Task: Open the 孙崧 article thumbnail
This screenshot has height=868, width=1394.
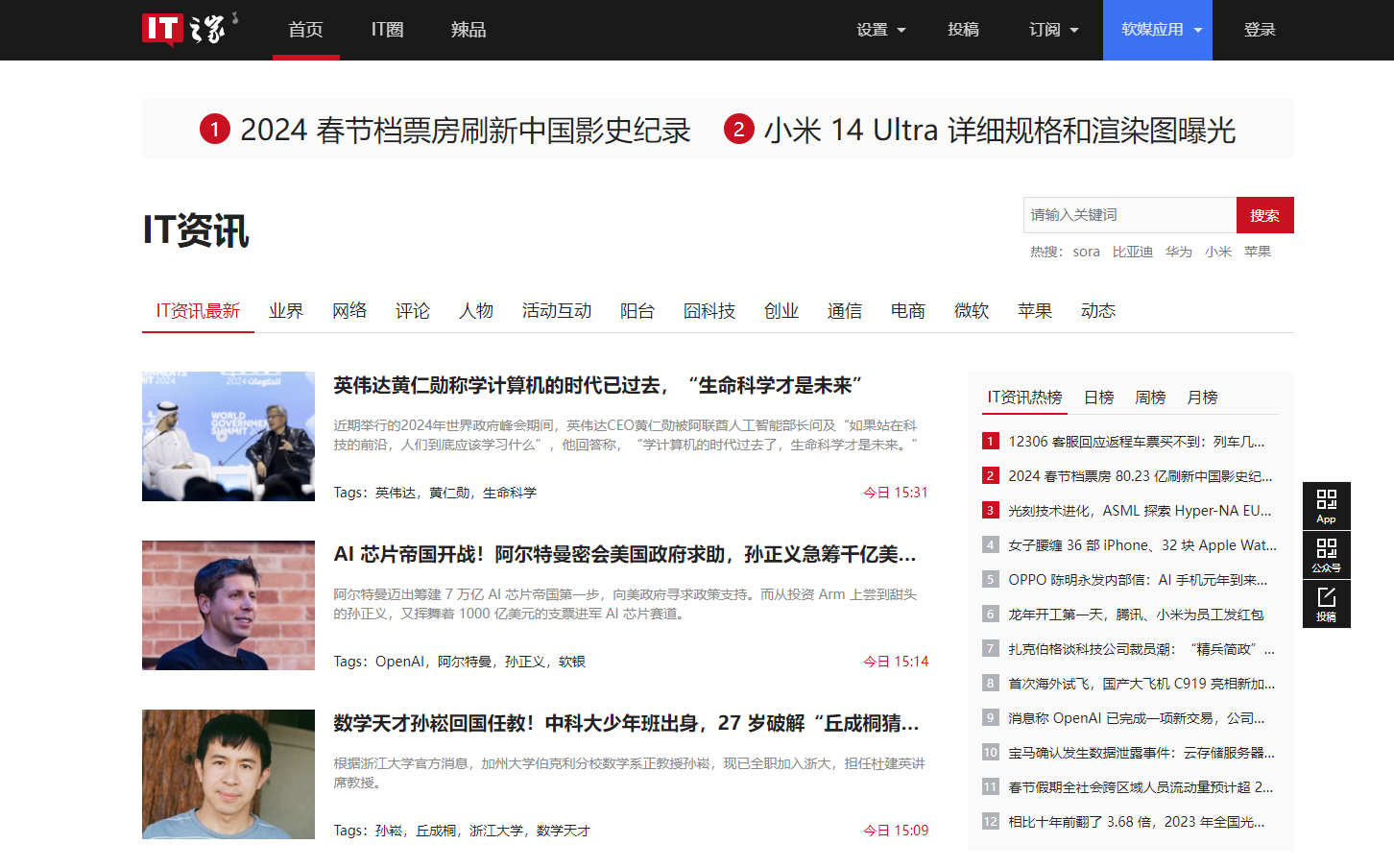Action: point(228,775)
